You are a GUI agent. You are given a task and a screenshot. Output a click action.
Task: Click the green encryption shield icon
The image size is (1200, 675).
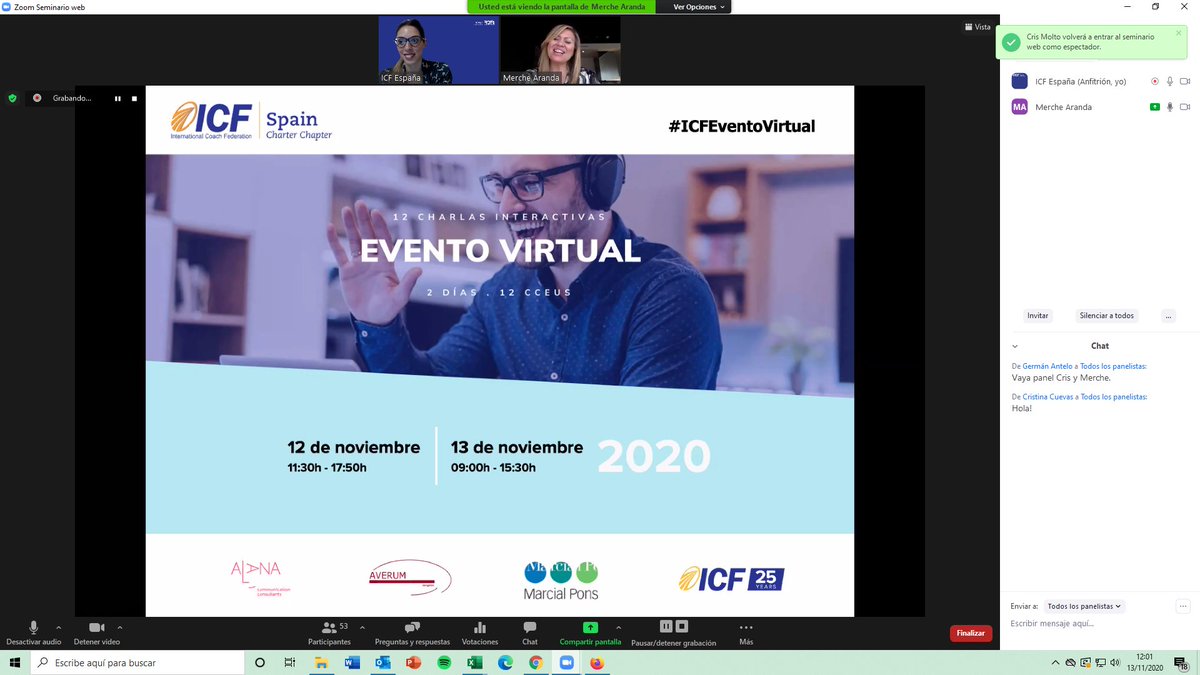(13, 98)
